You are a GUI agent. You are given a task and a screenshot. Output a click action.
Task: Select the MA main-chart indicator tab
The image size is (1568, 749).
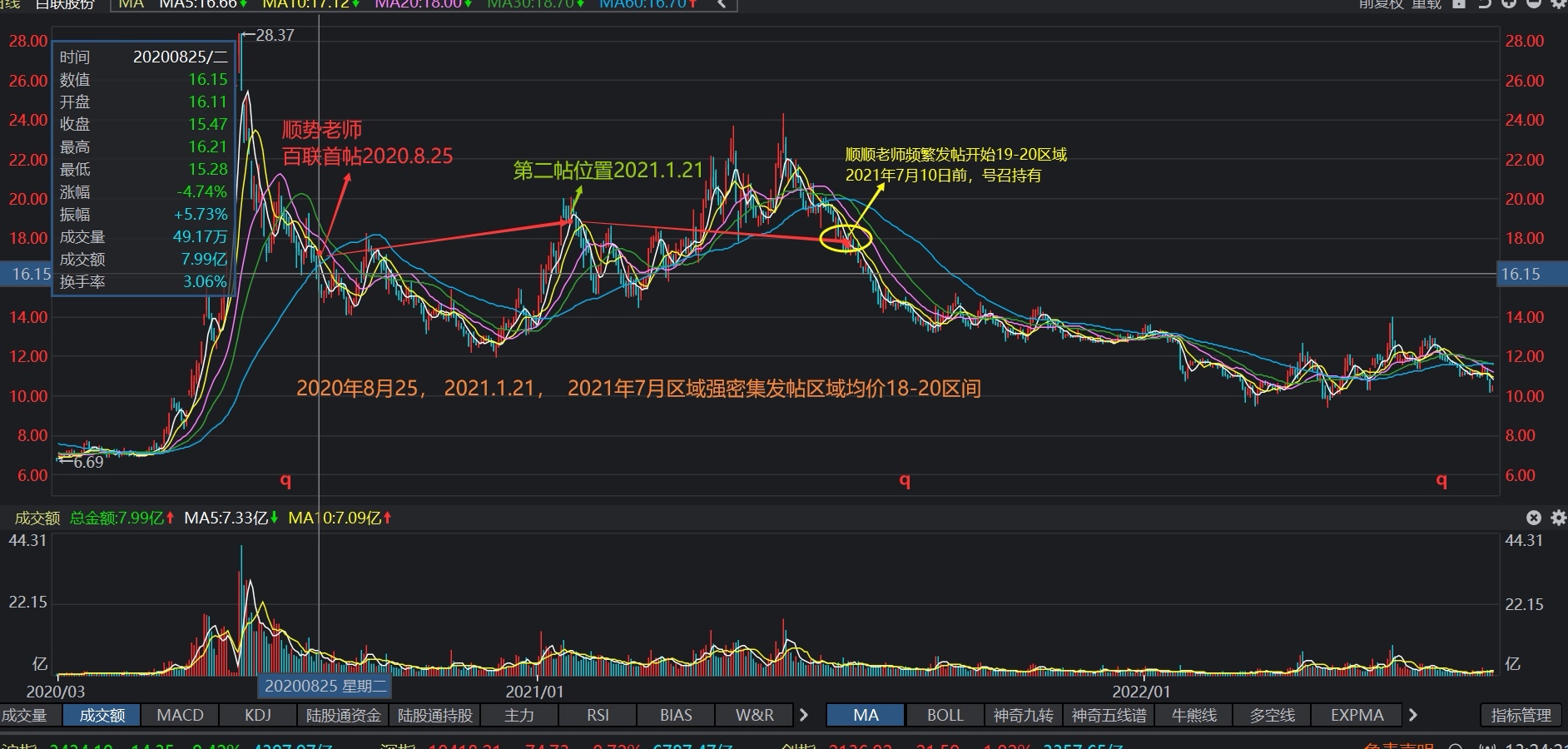point(866,715)
